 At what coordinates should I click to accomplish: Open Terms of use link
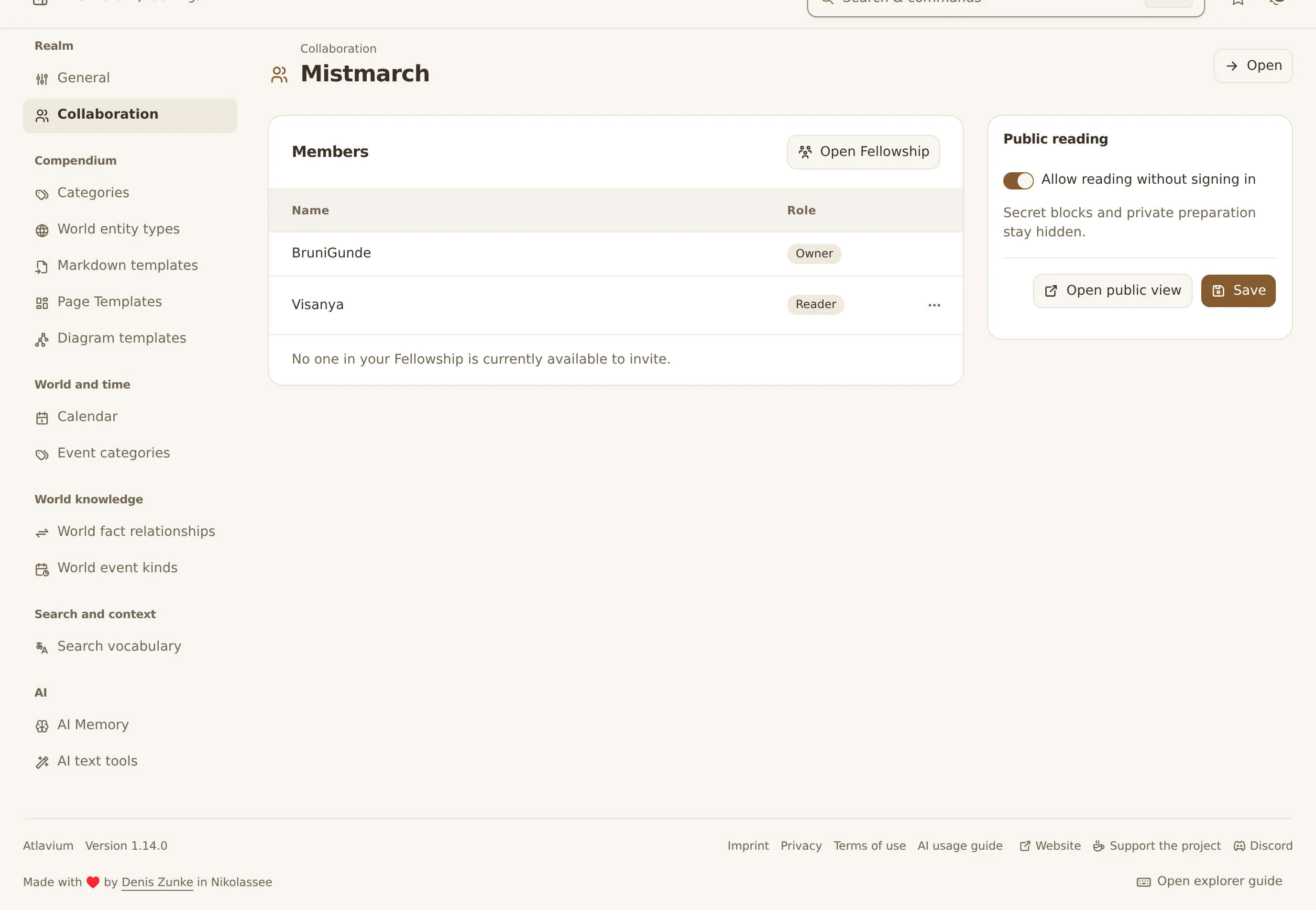tap(869, 845)
